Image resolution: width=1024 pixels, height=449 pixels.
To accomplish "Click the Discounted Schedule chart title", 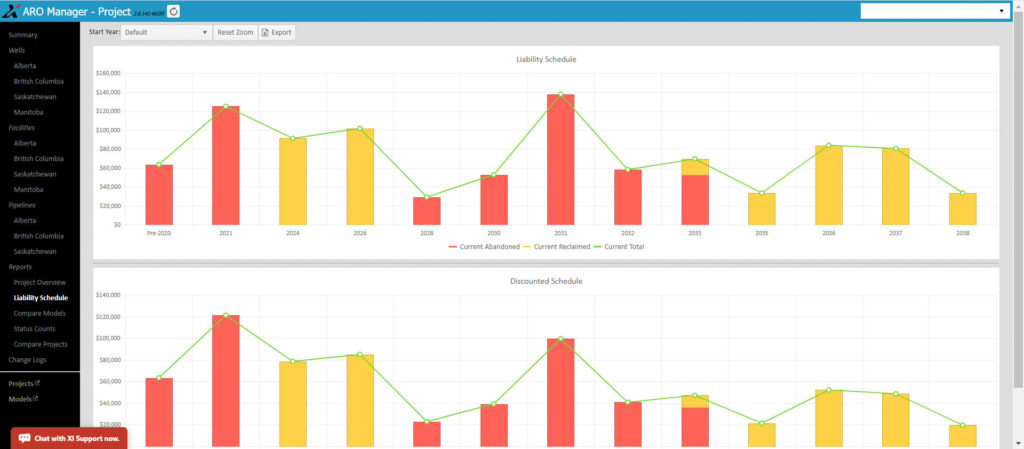I will pyautogui.click(x=546, y=281).
